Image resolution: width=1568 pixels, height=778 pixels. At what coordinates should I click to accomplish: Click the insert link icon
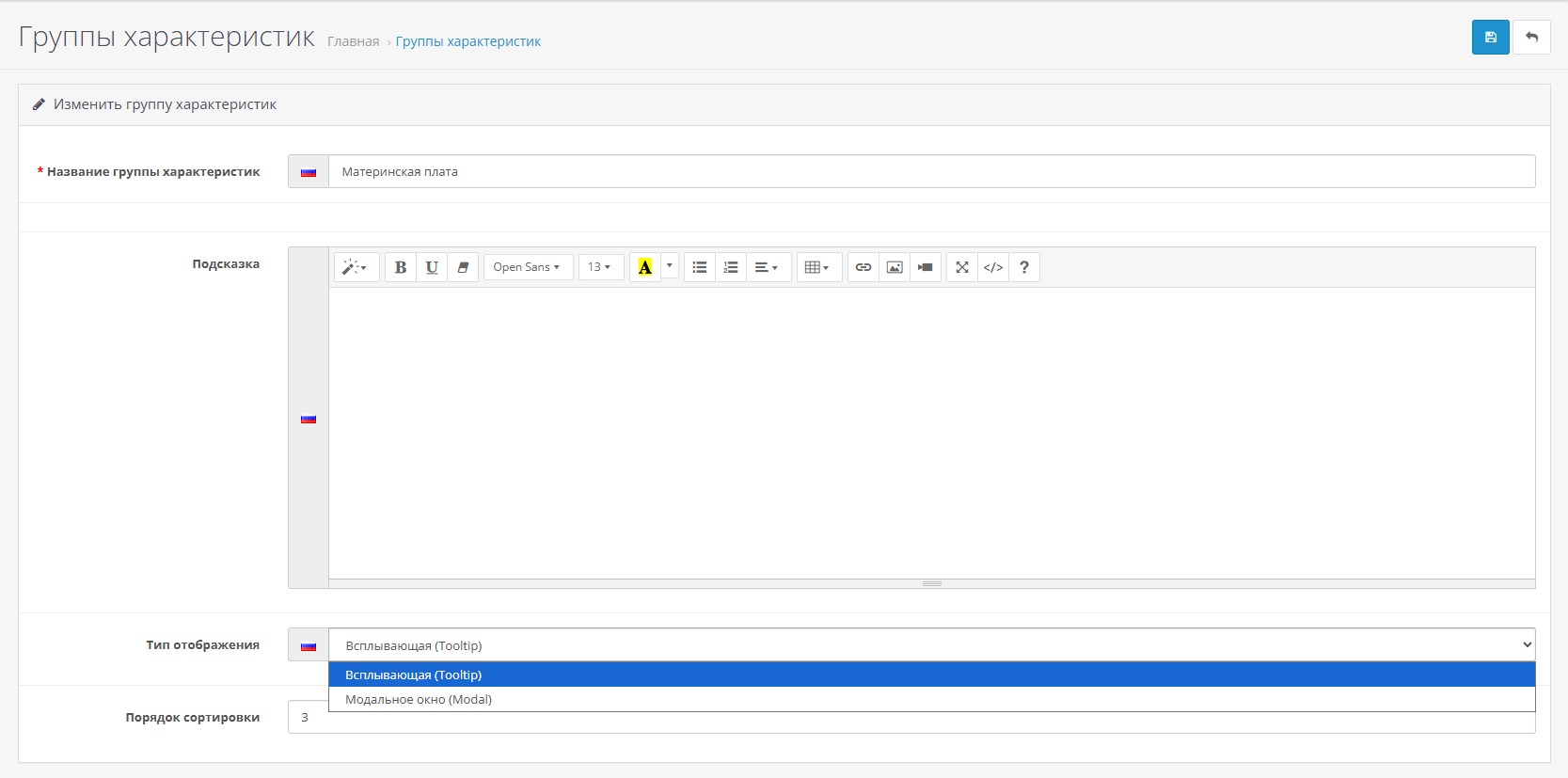(x=863, y=267)
